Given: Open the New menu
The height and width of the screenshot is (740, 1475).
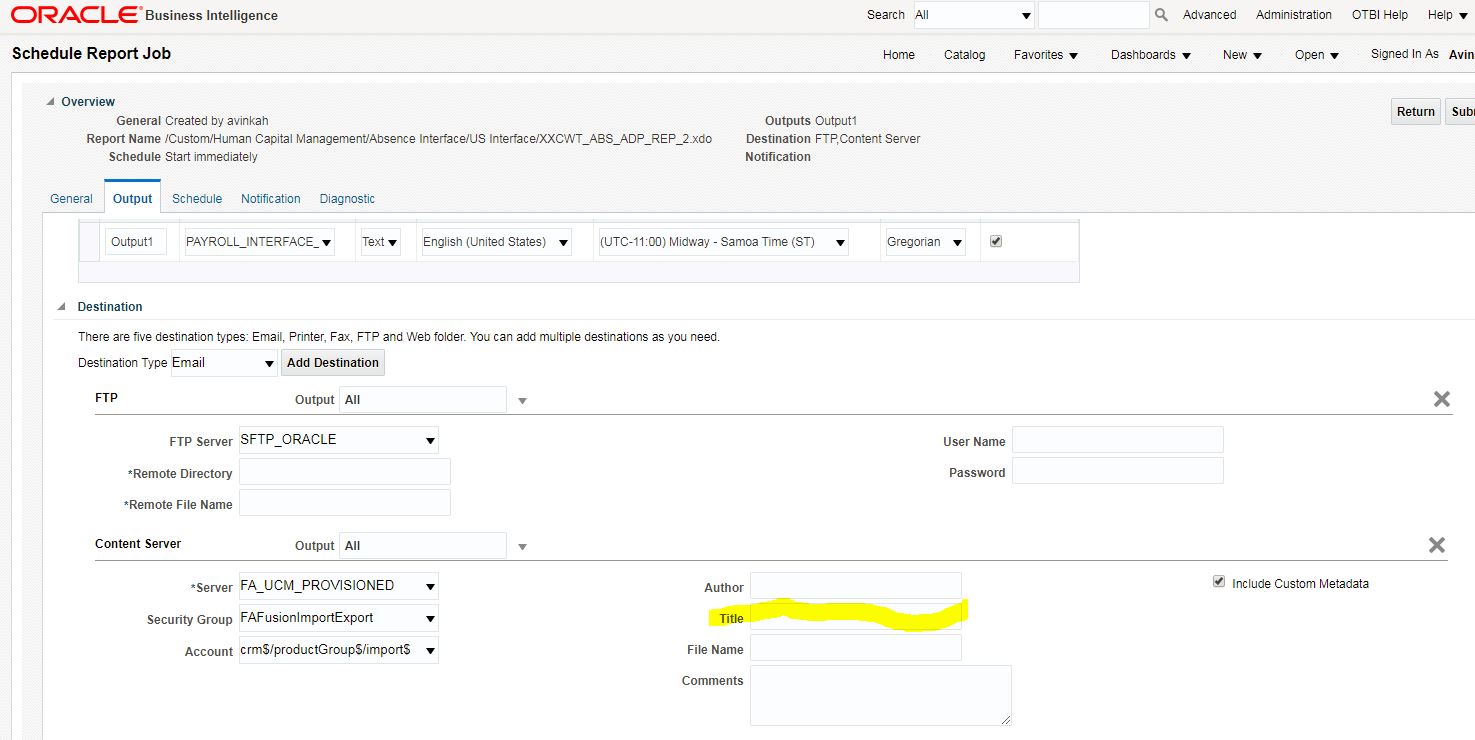Looking at the screenshot, I should (x=1243, y=55).
